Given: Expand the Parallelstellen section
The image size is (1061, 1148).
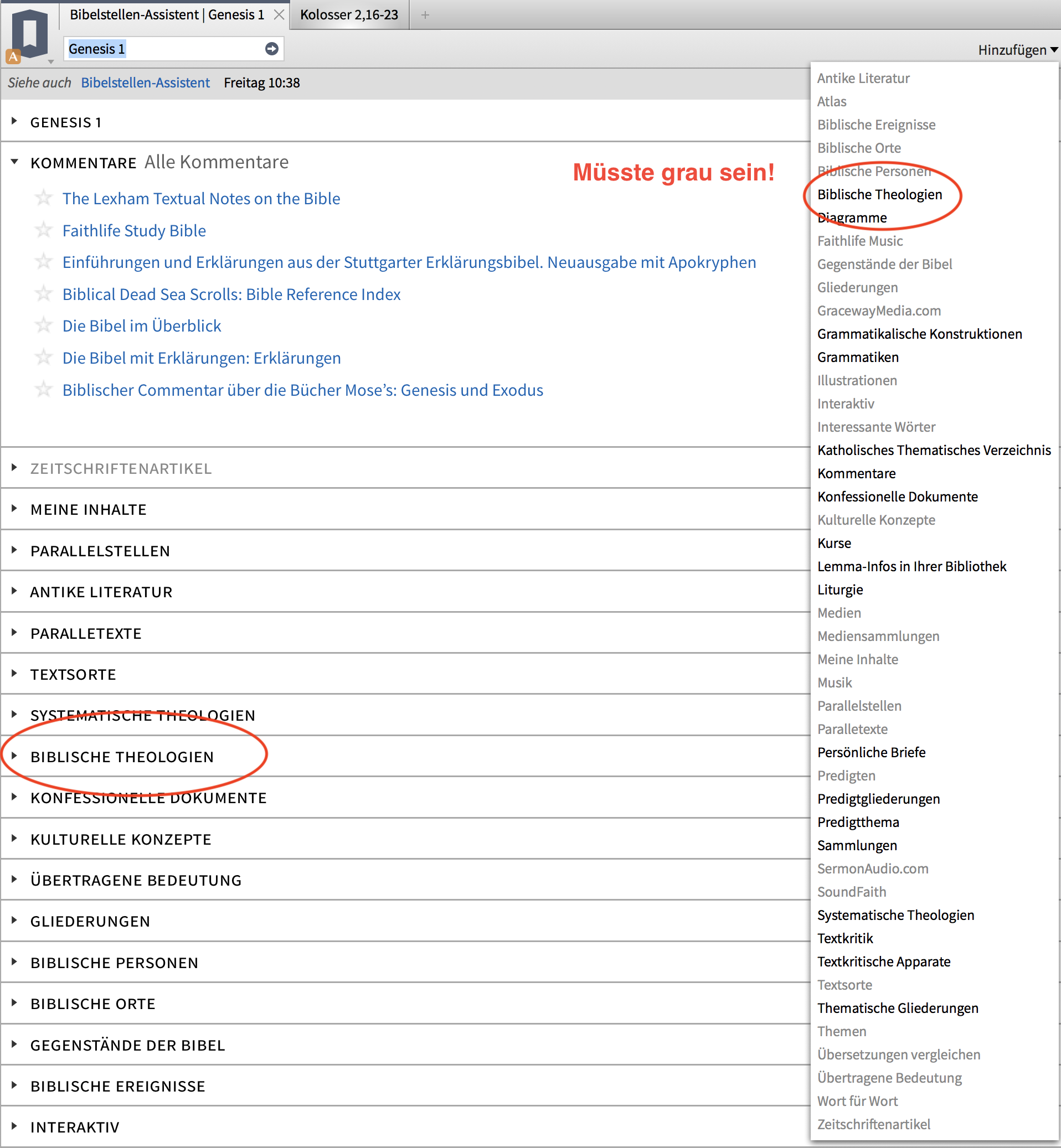Looking at the screenshot, I should [14, 550].
